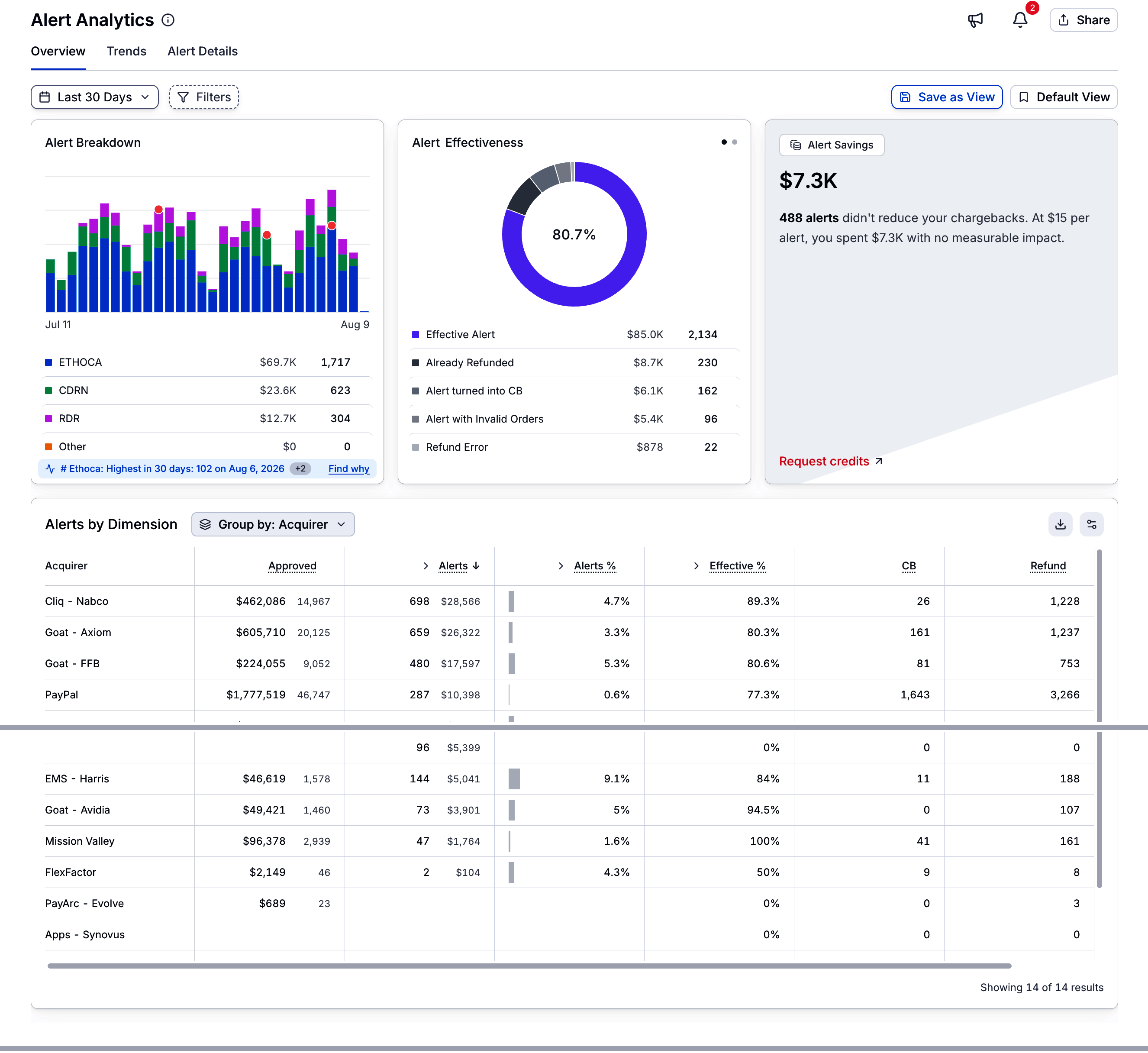Screen dimensions: 1148x1053
Task: Open the Alert Details tab
Action: tap(202, 51)
